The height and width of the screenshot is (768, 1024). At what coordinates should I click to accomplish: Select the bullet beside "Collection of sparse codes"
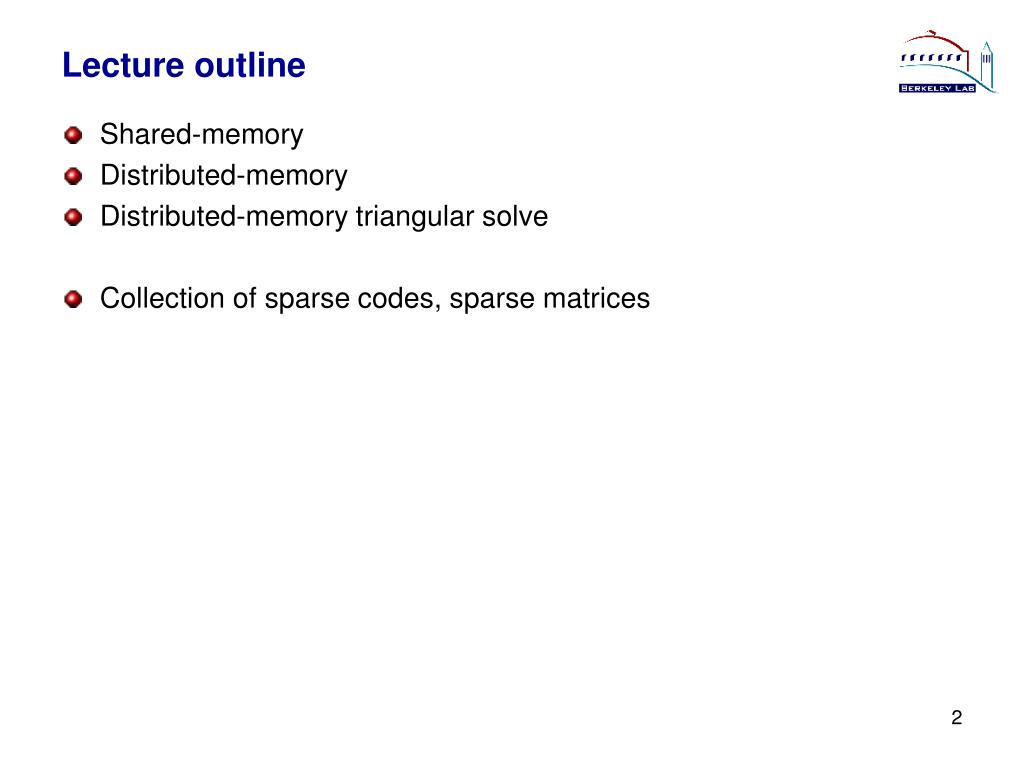[72, 299]
